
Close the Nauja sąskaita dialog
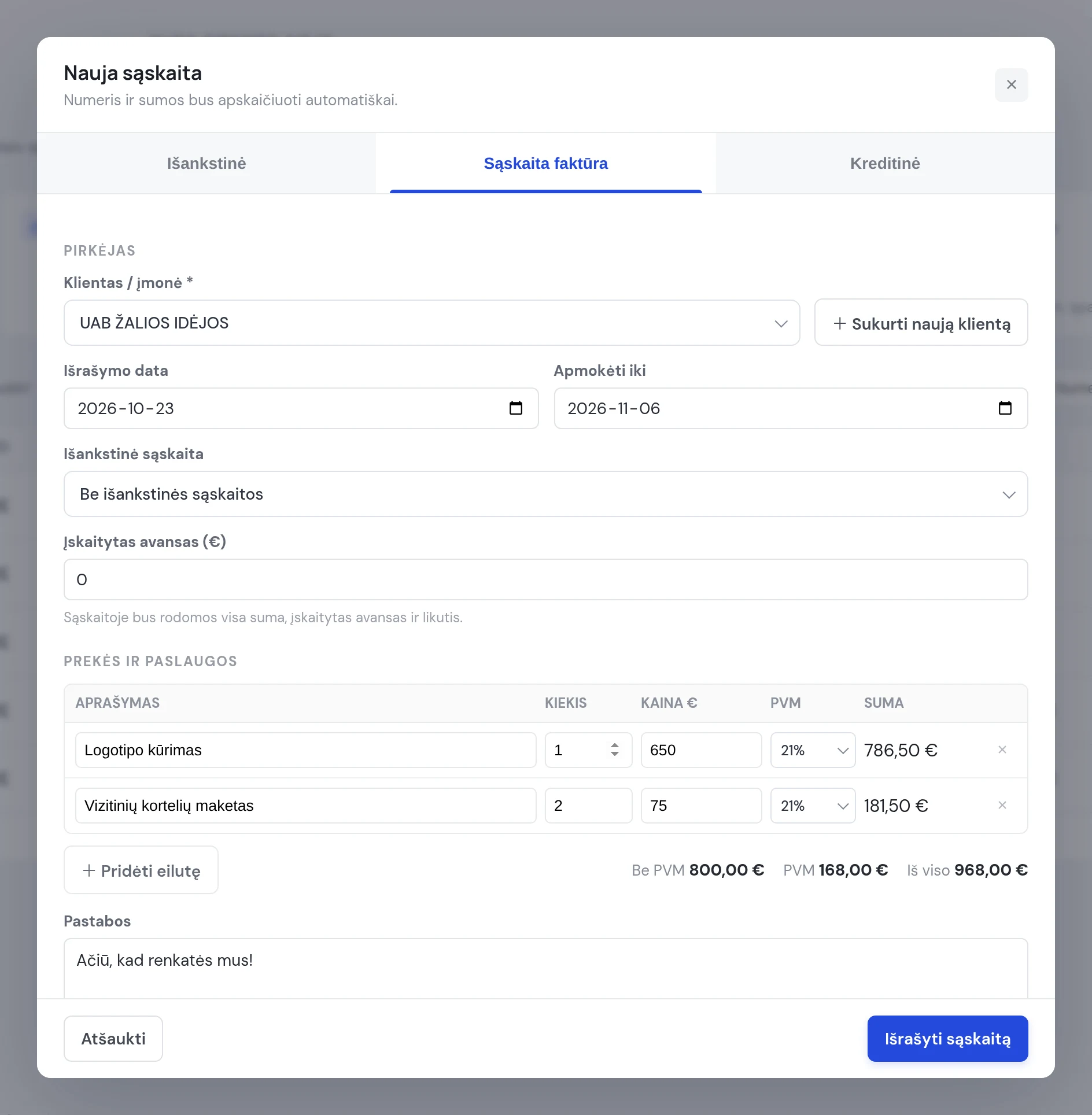[1011, 85]
